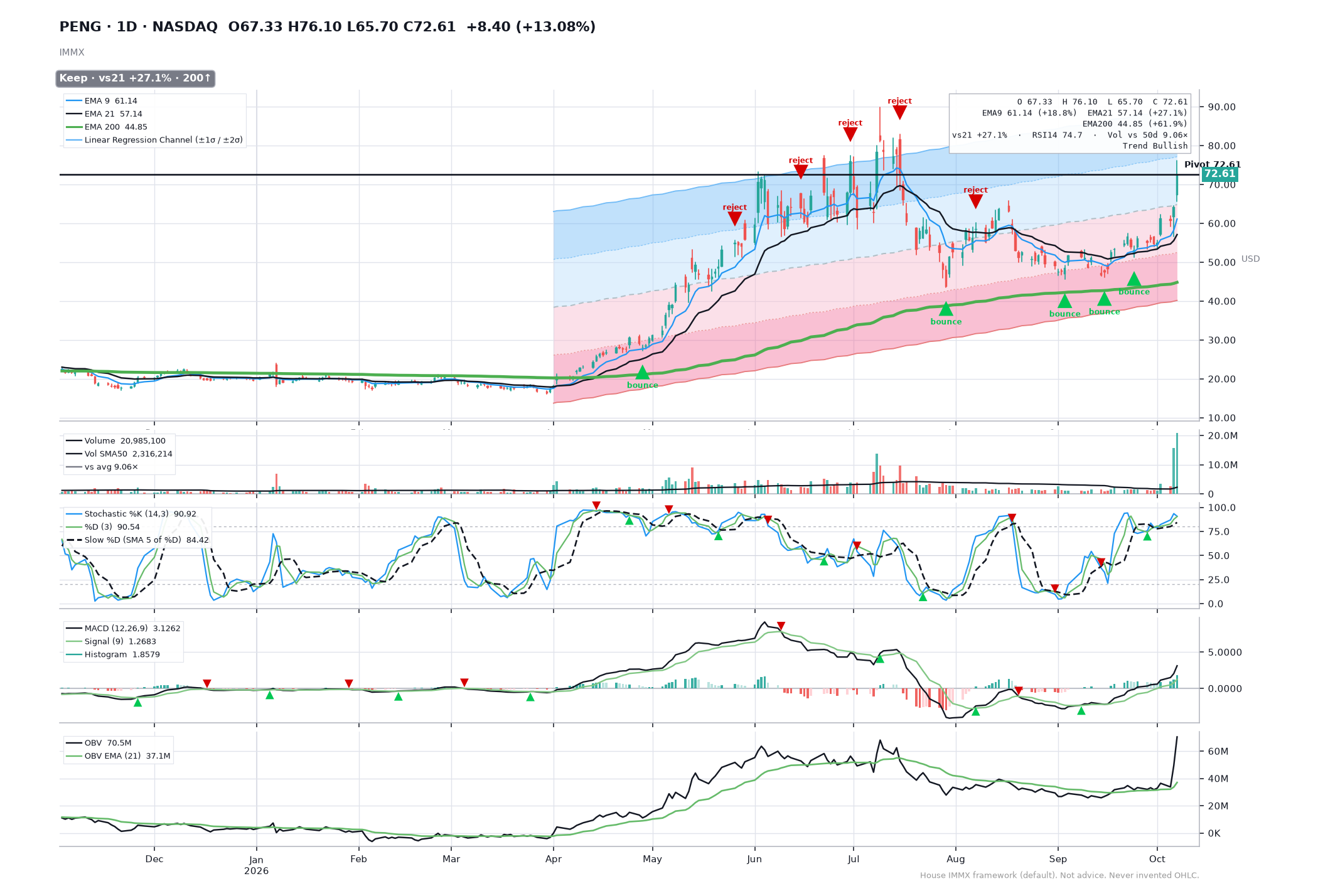1318x896 pixels.
Task: Click the first reject marker in late May
Action: (734, 218)
